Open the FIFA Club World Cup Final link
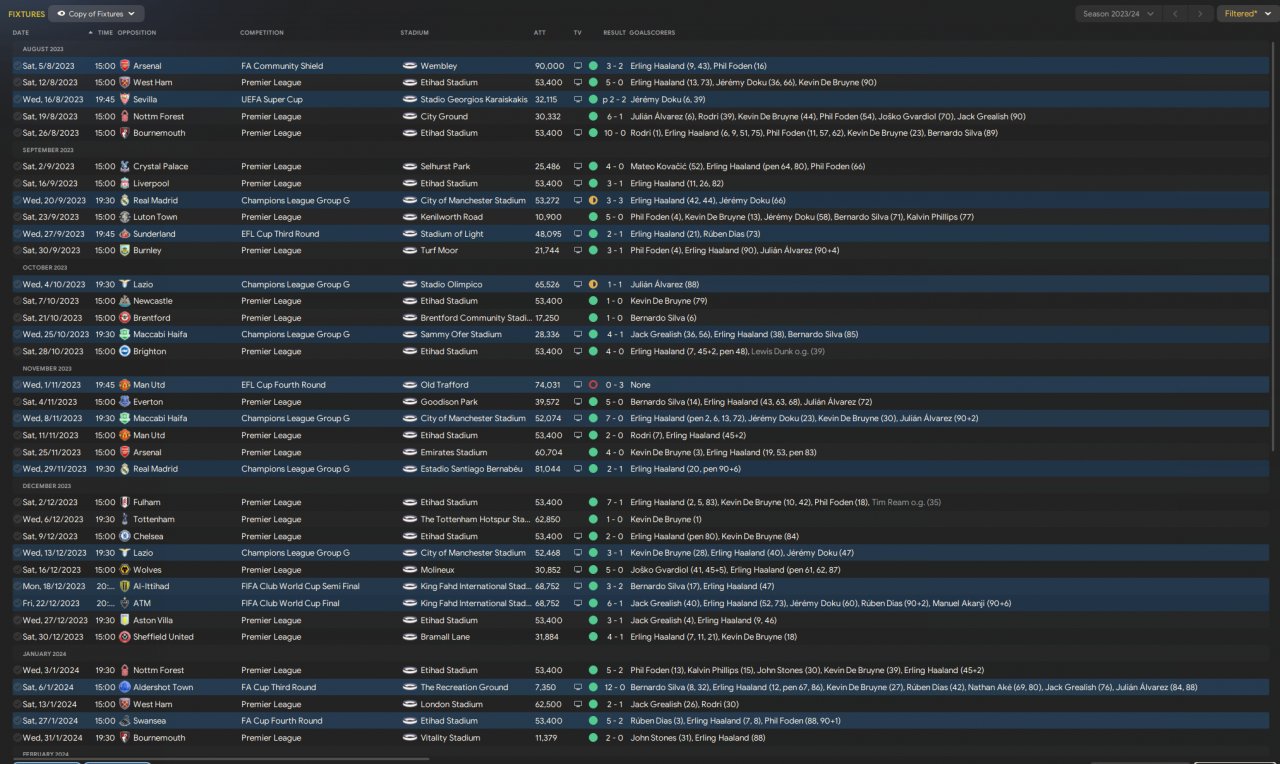This screenshot has width=1280, height=764. pyautogui.click(x=290, y=604)
